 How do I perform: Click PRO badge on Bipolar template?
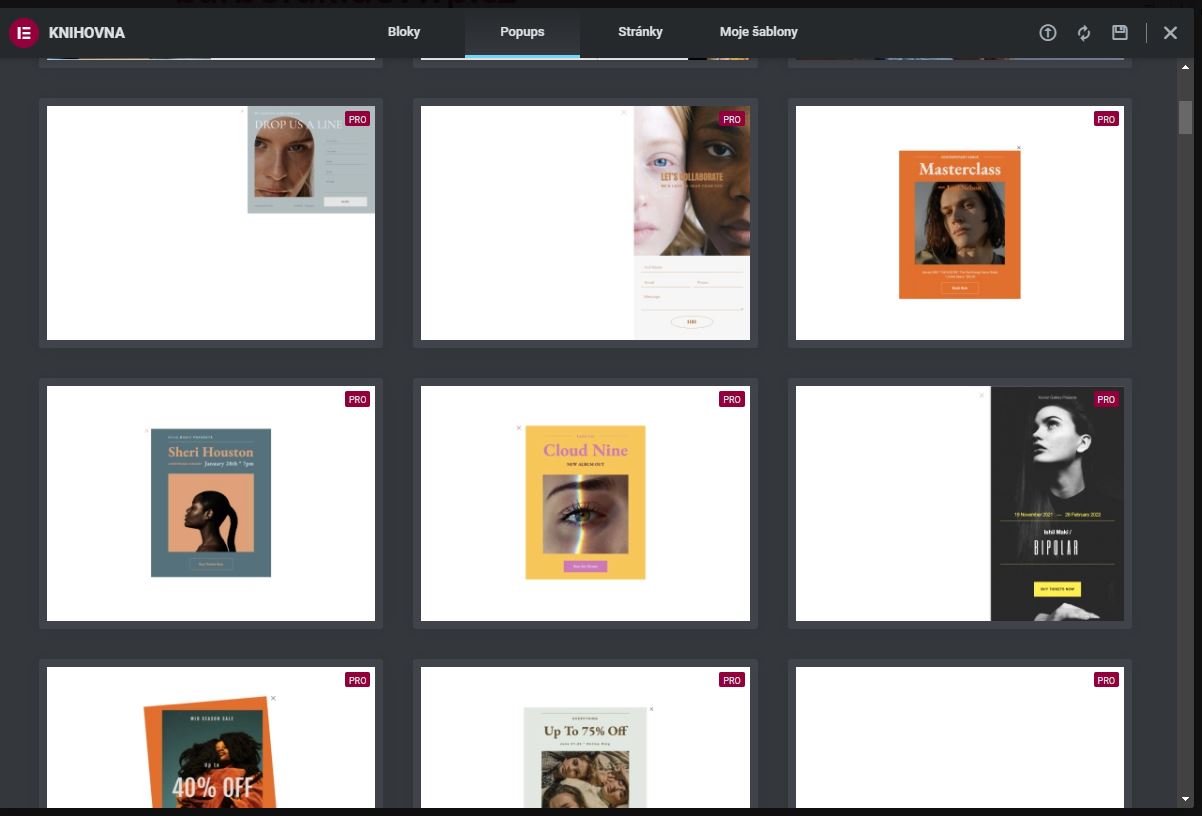[x=1105, y=399]
